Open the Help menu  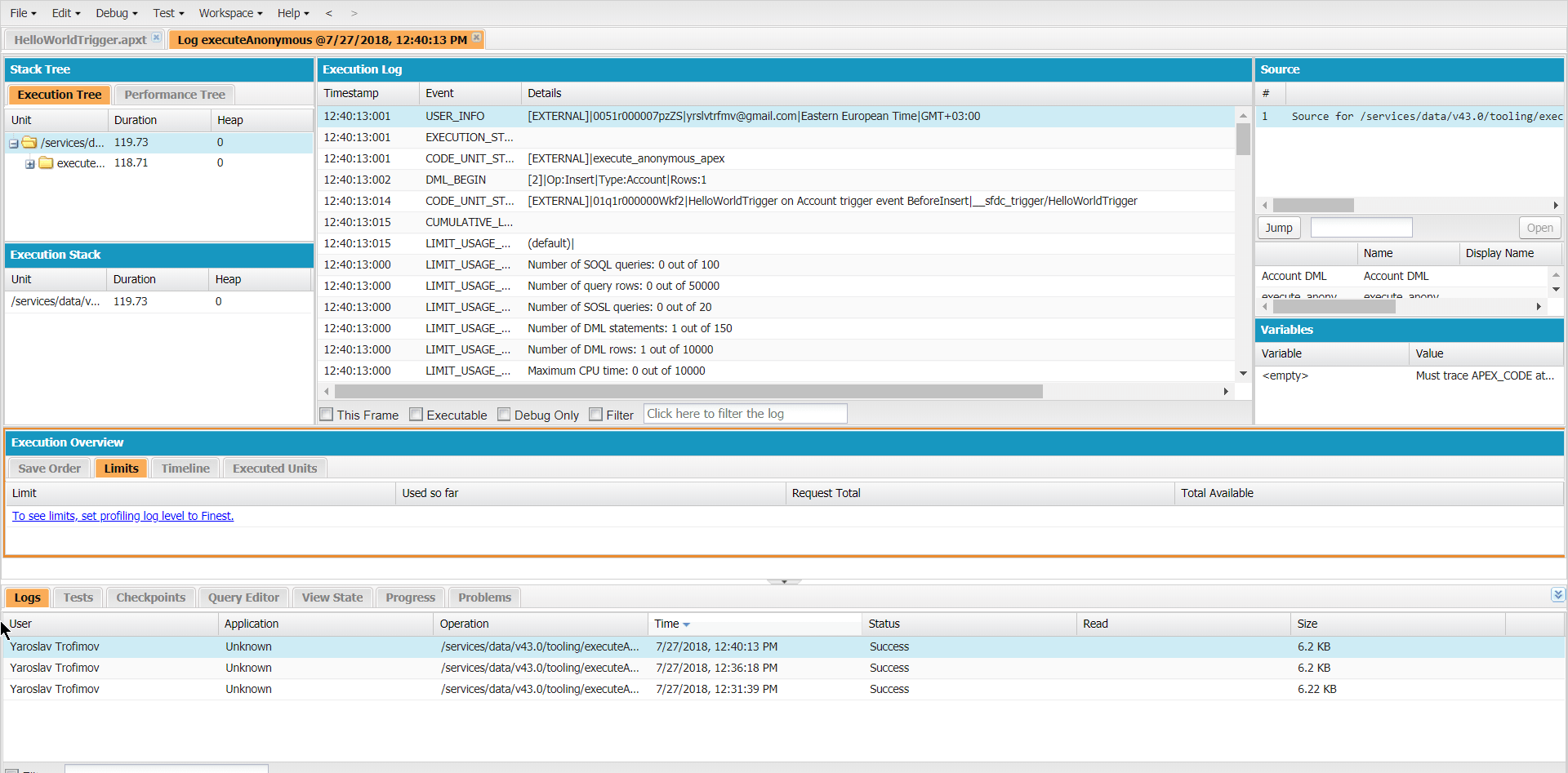click(x=293, y=13)
